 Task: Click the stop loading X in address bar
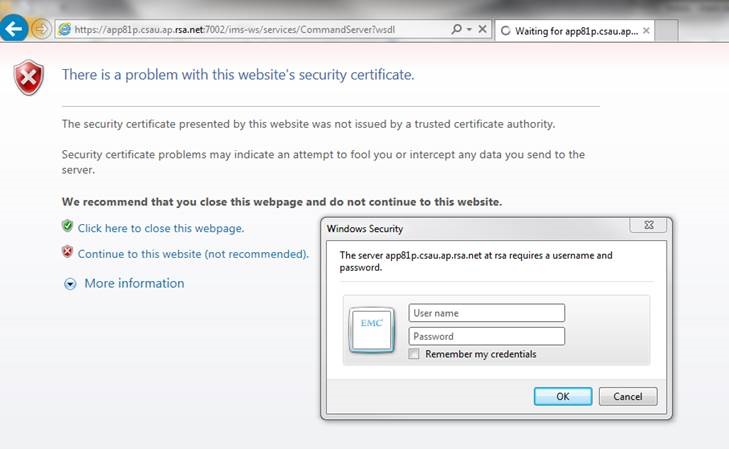pyautogui.click(x=482, y=30)
